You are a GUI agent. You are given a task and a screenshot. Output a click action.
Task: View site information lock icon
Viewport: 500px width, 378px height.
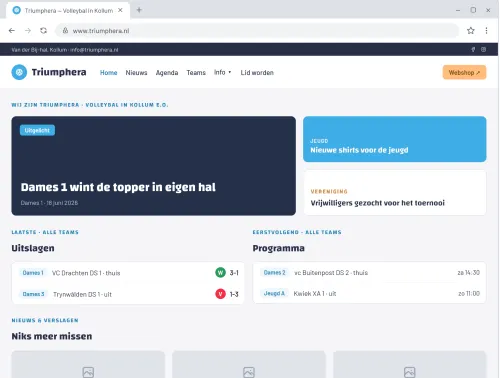click(65, 31)
